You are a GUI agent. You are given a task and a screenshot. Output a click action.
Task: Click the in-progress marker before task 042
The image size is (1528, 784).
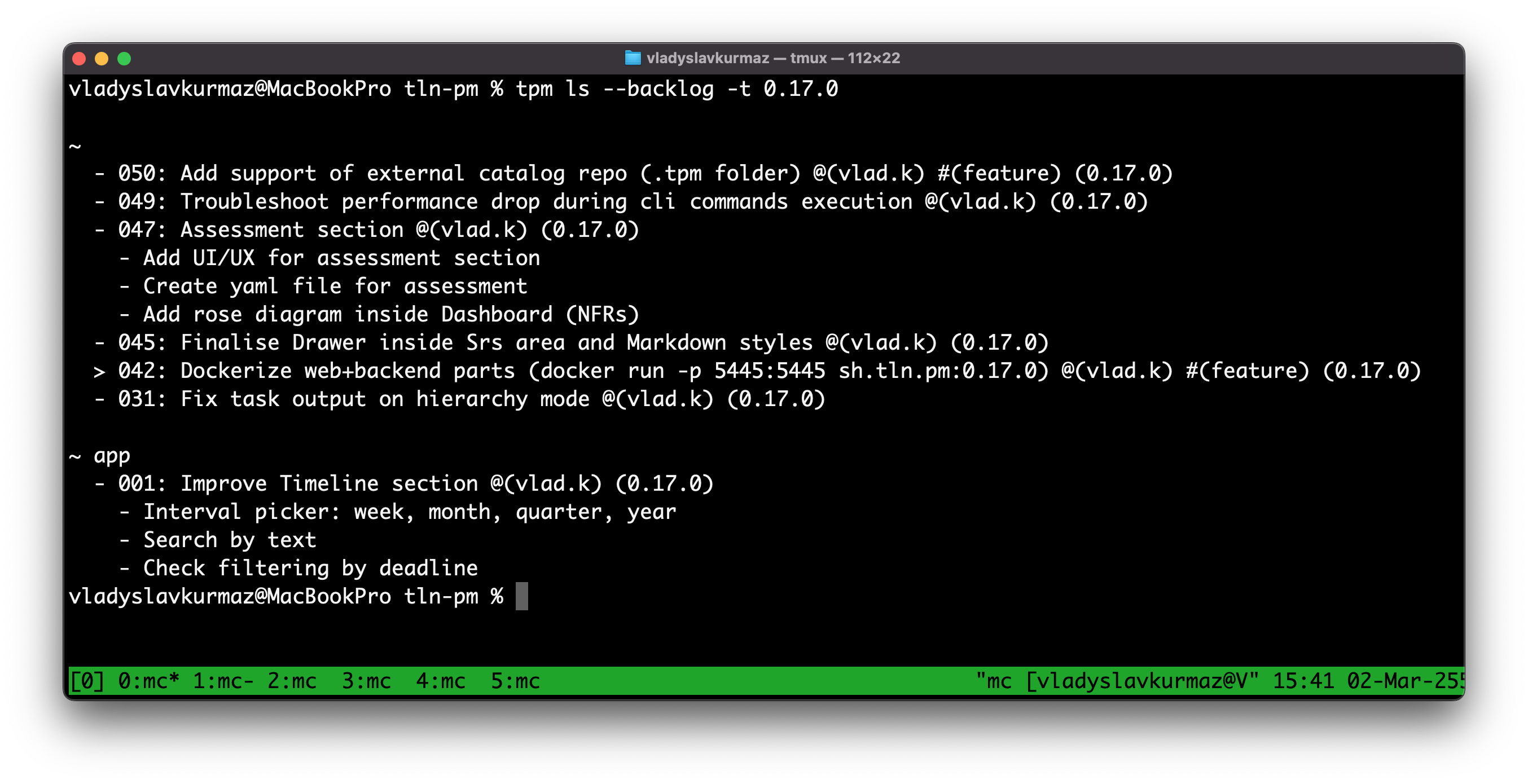point(99,371)
